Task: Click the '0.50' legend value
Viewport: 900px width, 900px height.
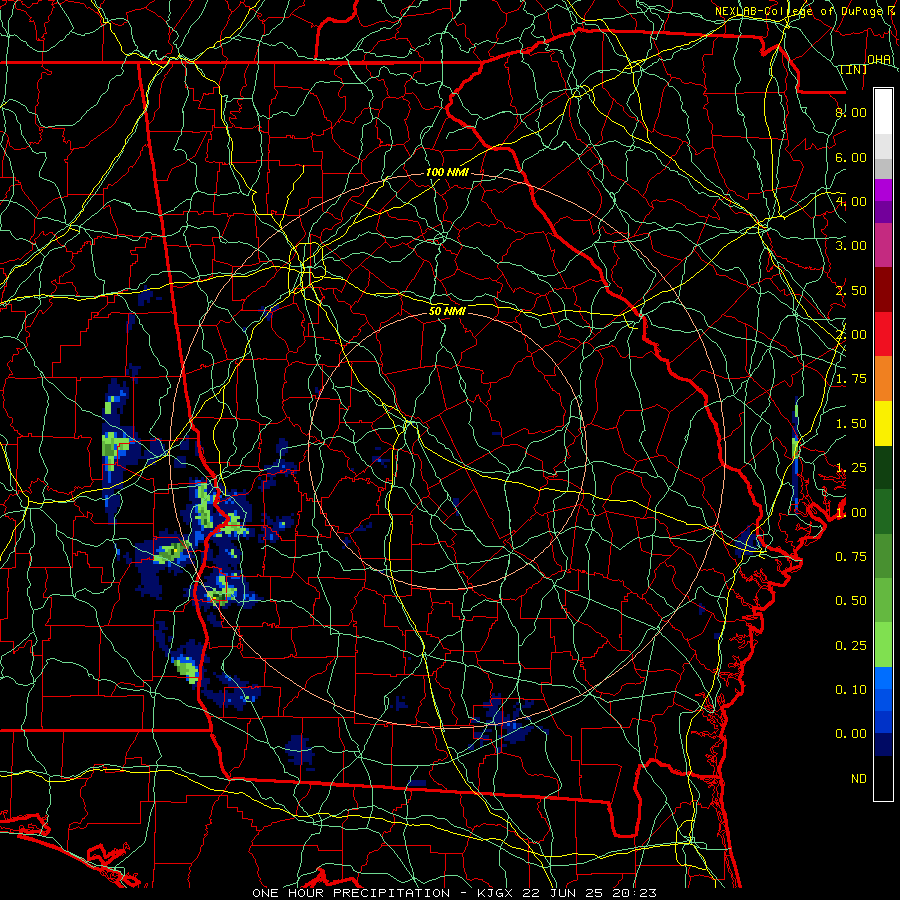Action: click(851, 601)
